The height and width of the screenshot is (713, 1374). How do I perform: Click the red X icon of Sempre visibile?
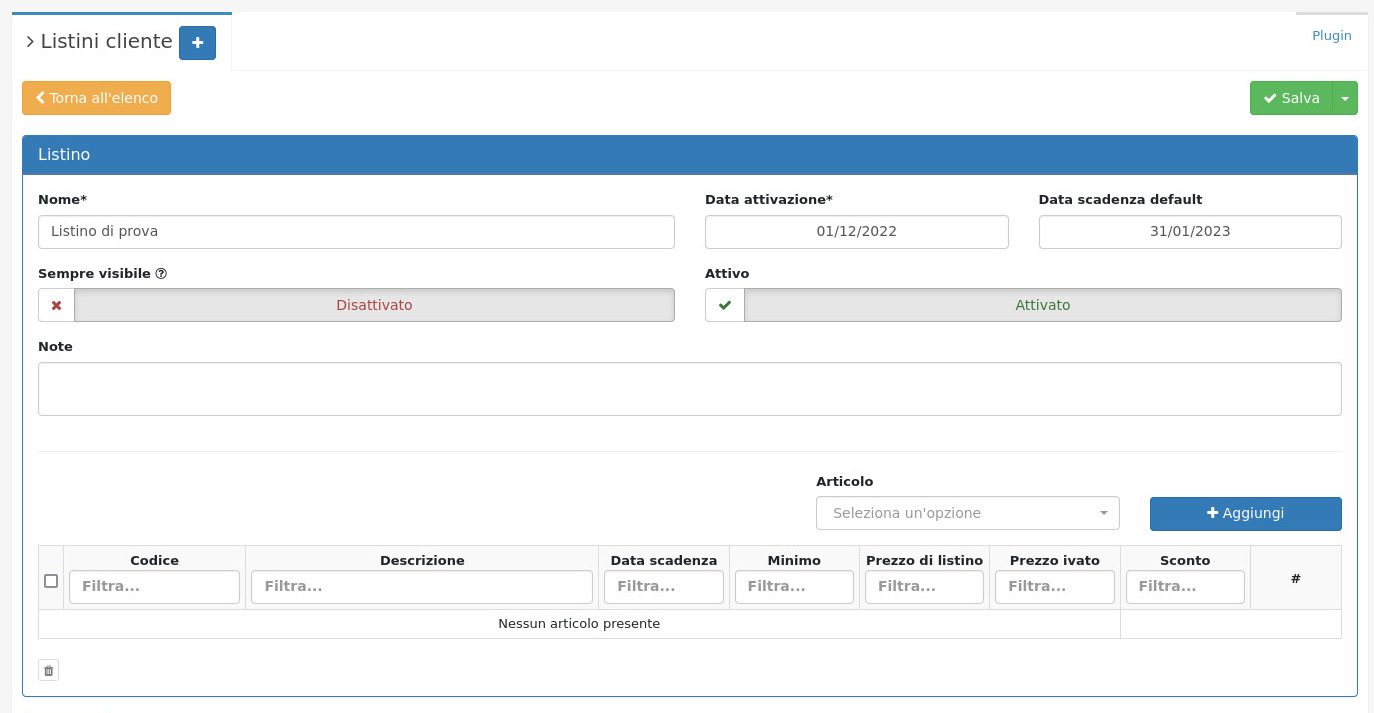[56, 305]
